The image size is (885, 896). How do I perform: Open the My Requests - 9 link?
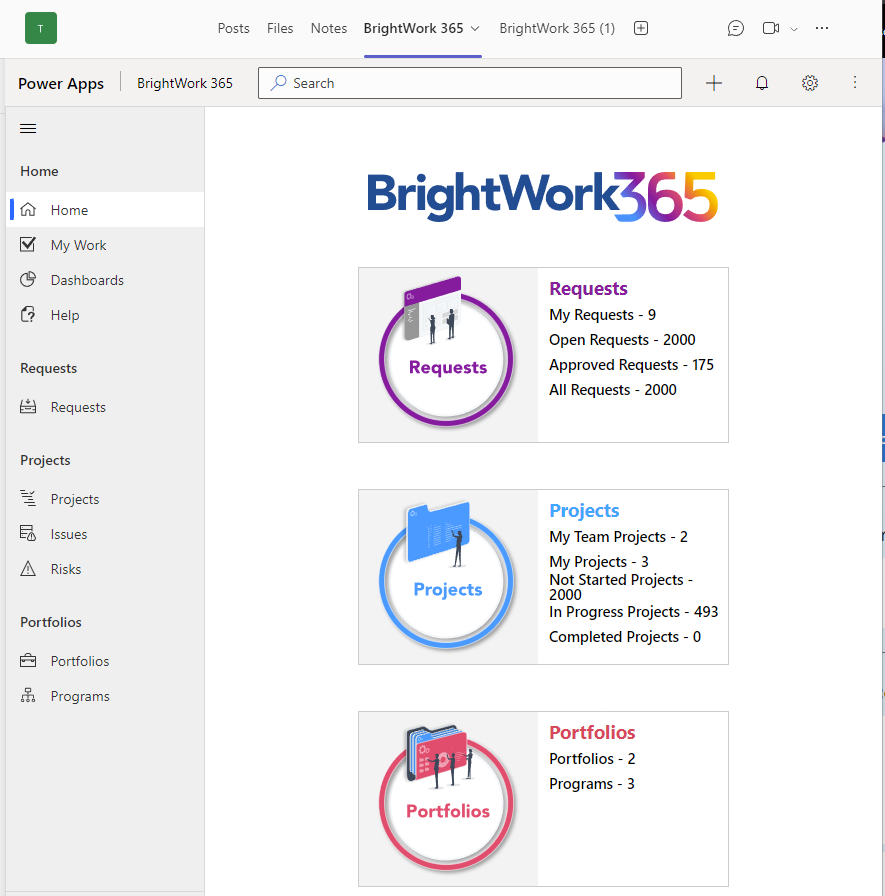(x=602, y=315)
